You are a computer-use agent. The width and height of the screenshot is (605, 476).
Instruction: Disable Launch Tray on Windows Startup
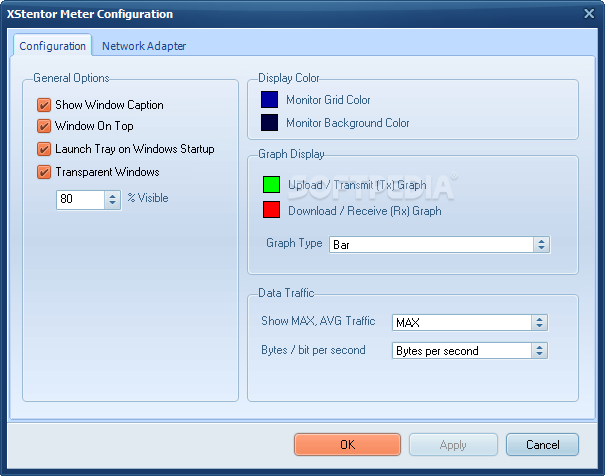tap(44, 149)
